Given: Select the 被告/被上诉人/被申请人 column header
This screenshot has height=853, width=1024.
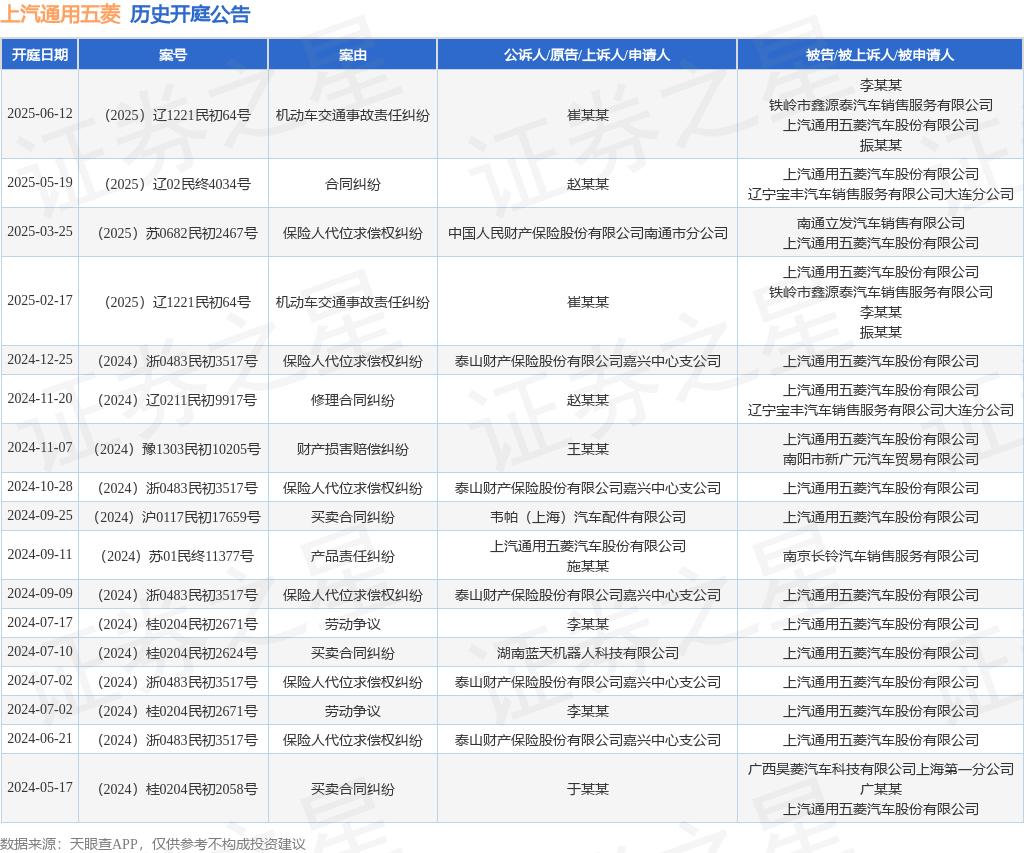Looking at the screenshot, I should (880, 55).
